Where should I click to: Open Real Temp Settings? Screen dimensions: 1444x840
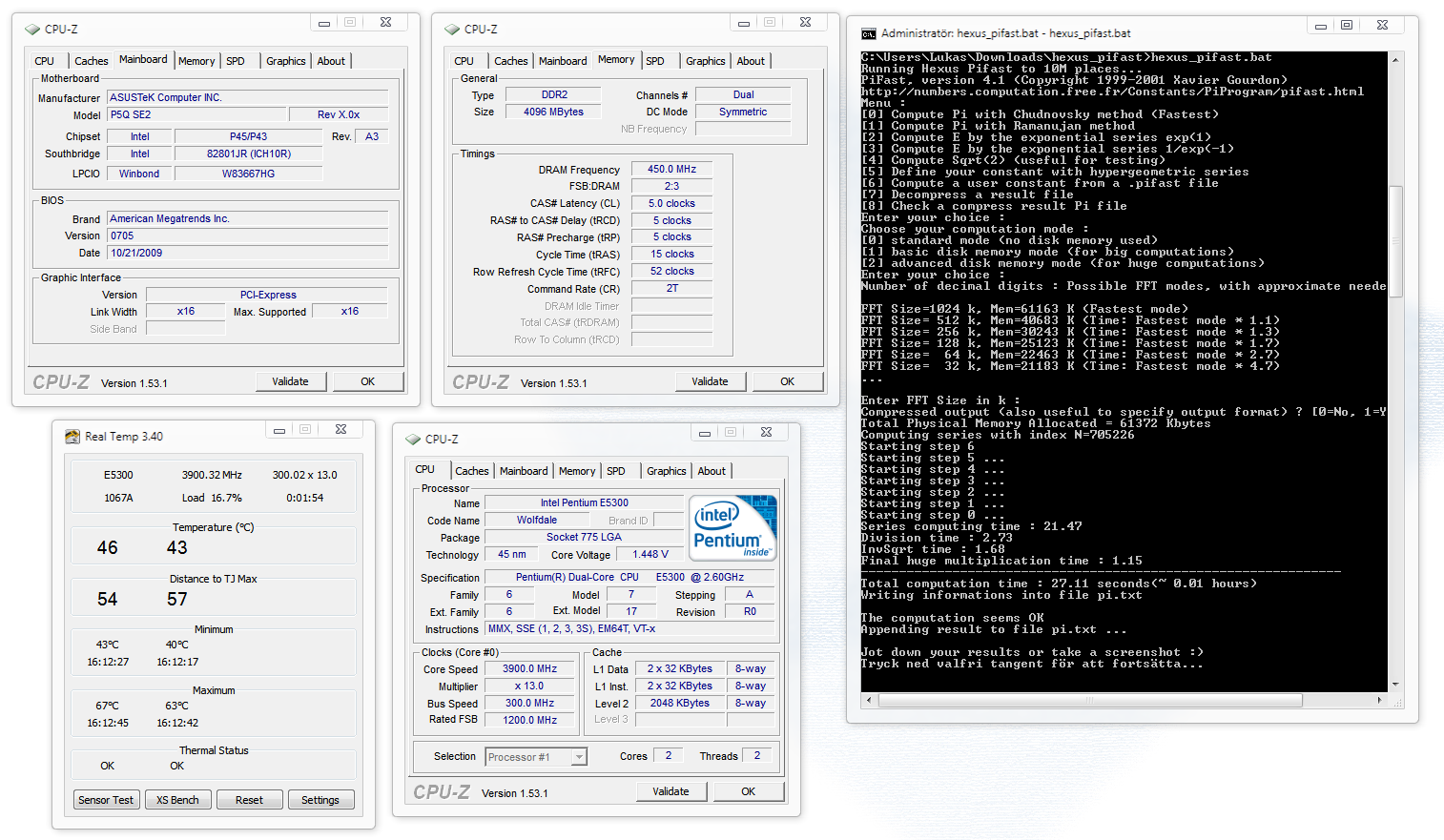pos(320,800)
